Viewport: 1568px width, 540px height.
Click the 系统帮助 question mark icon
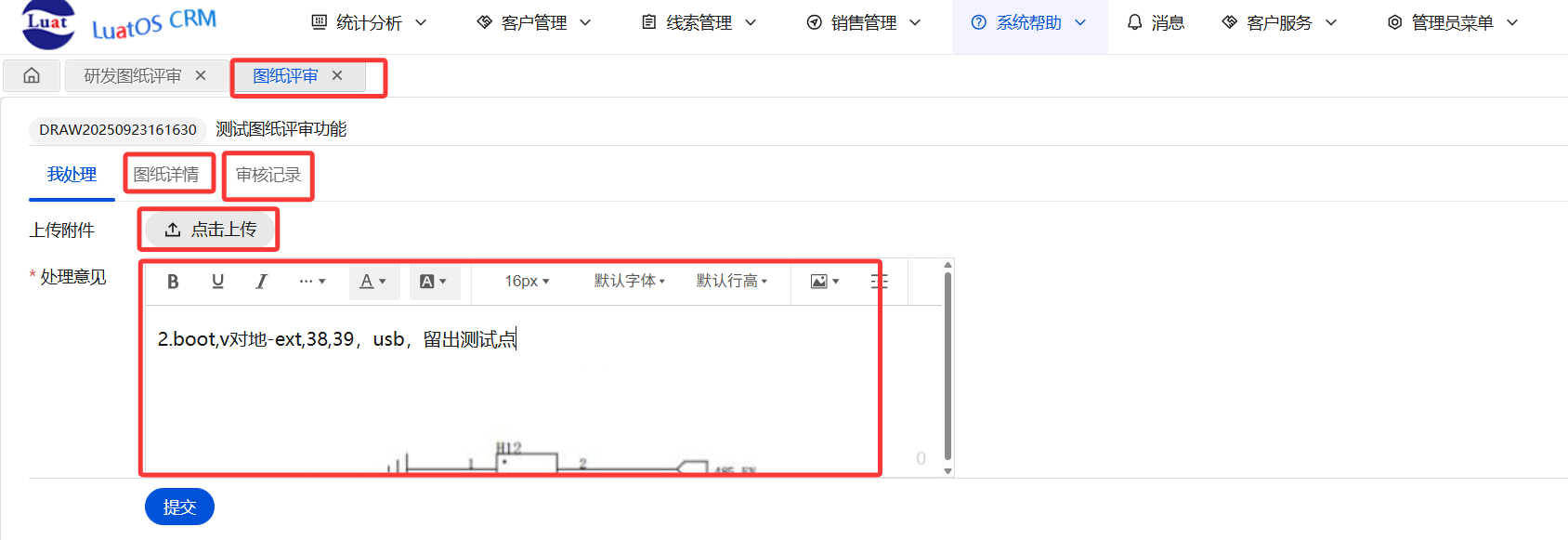[x=979, y=22]
